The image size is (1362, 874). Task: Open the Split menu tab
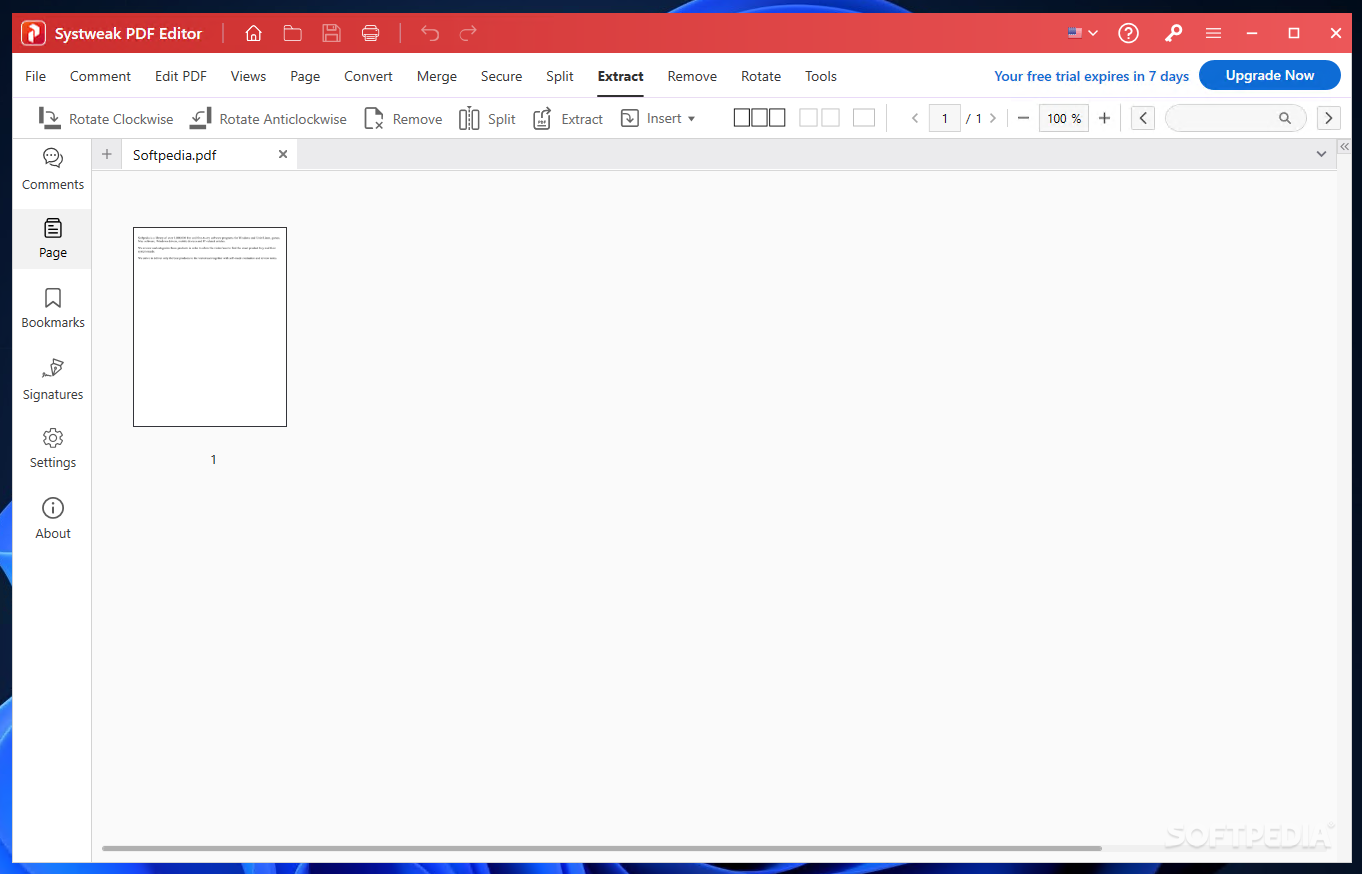tap(560, 76)
